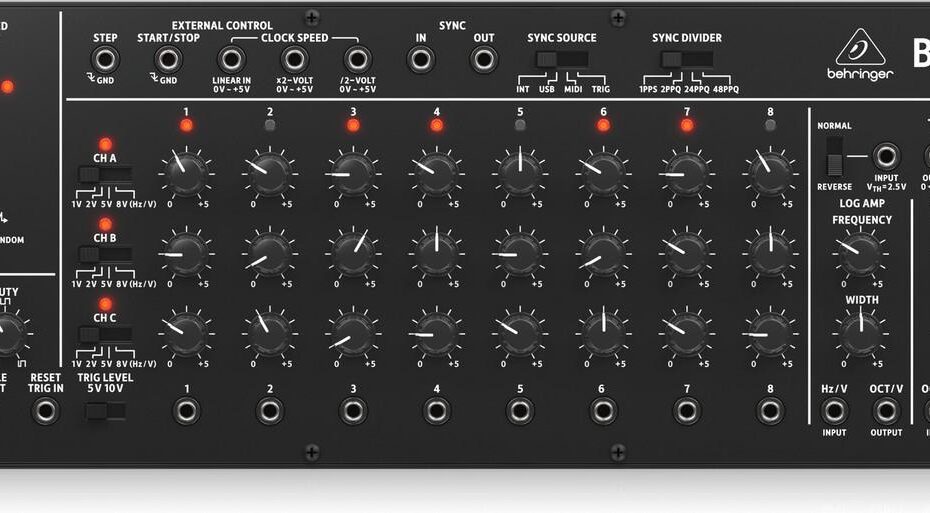Click the step 4 output jack

(437, 410)
